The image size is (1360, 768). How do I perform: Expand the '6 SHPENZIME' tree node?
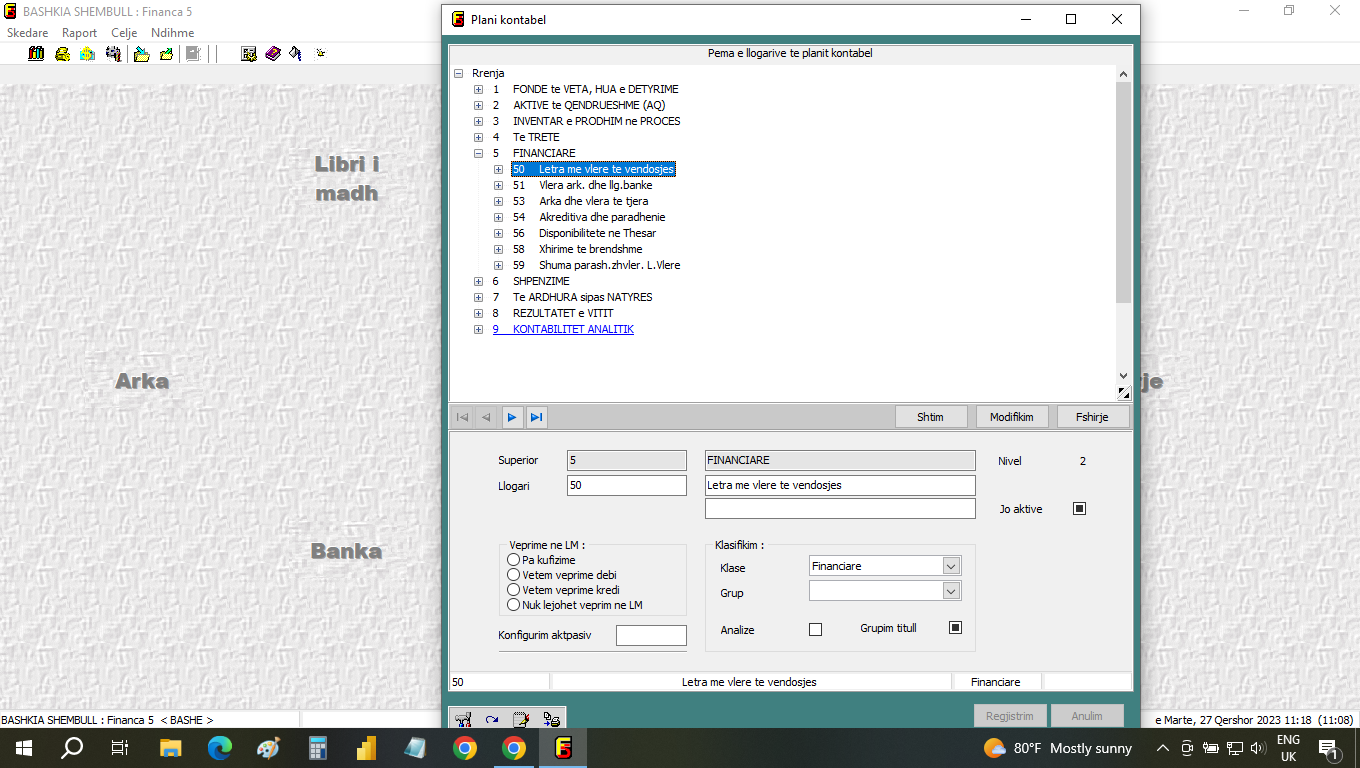479,281
